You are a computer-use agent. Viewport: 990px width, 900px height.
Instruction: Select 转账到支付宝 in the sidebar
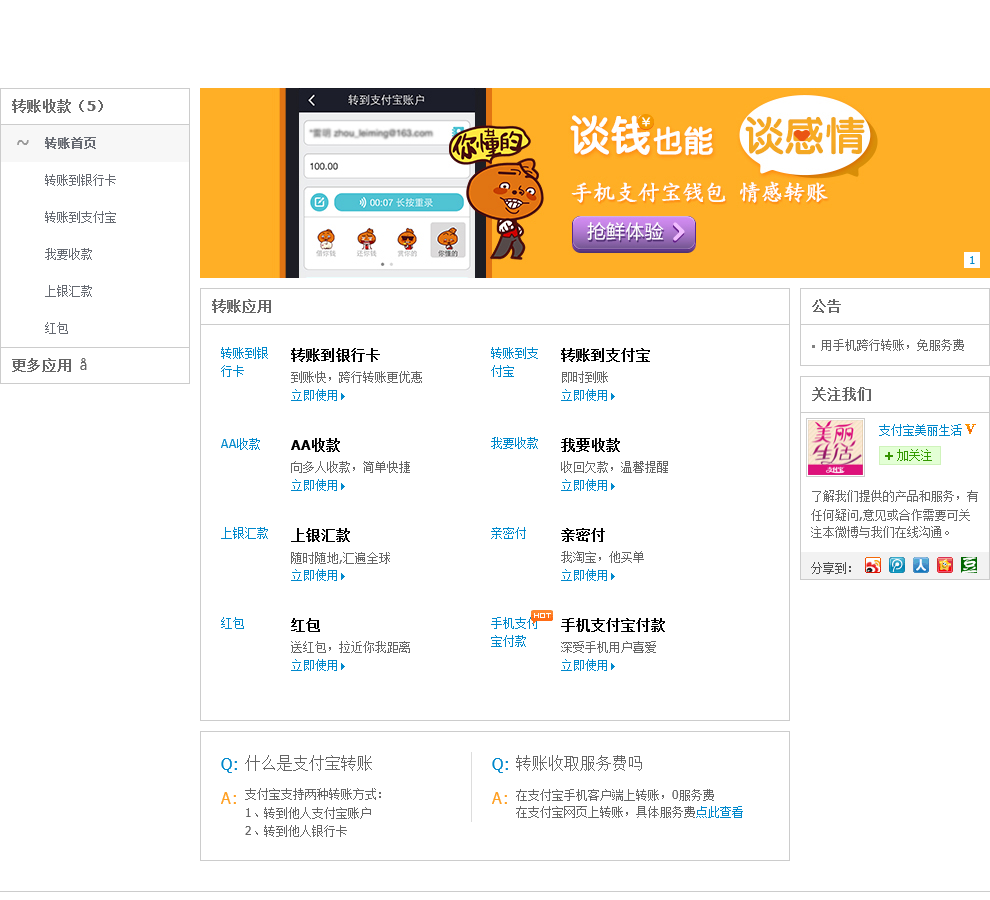pyautogui.click(x=80, y=218)
